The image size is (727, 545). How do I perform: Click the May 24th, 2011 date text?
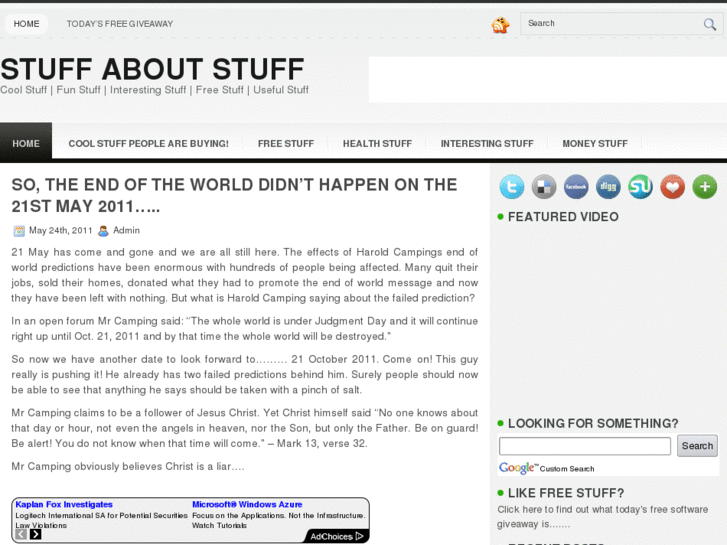pyautogui.click(x=61, y=230)
